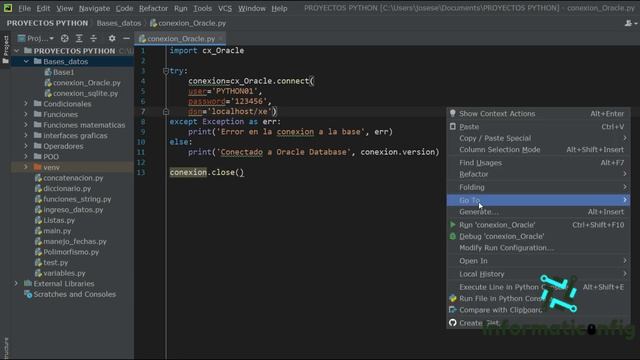Open the VCS menu
Viewport: 640px width, 360px height.
(225, 8)
